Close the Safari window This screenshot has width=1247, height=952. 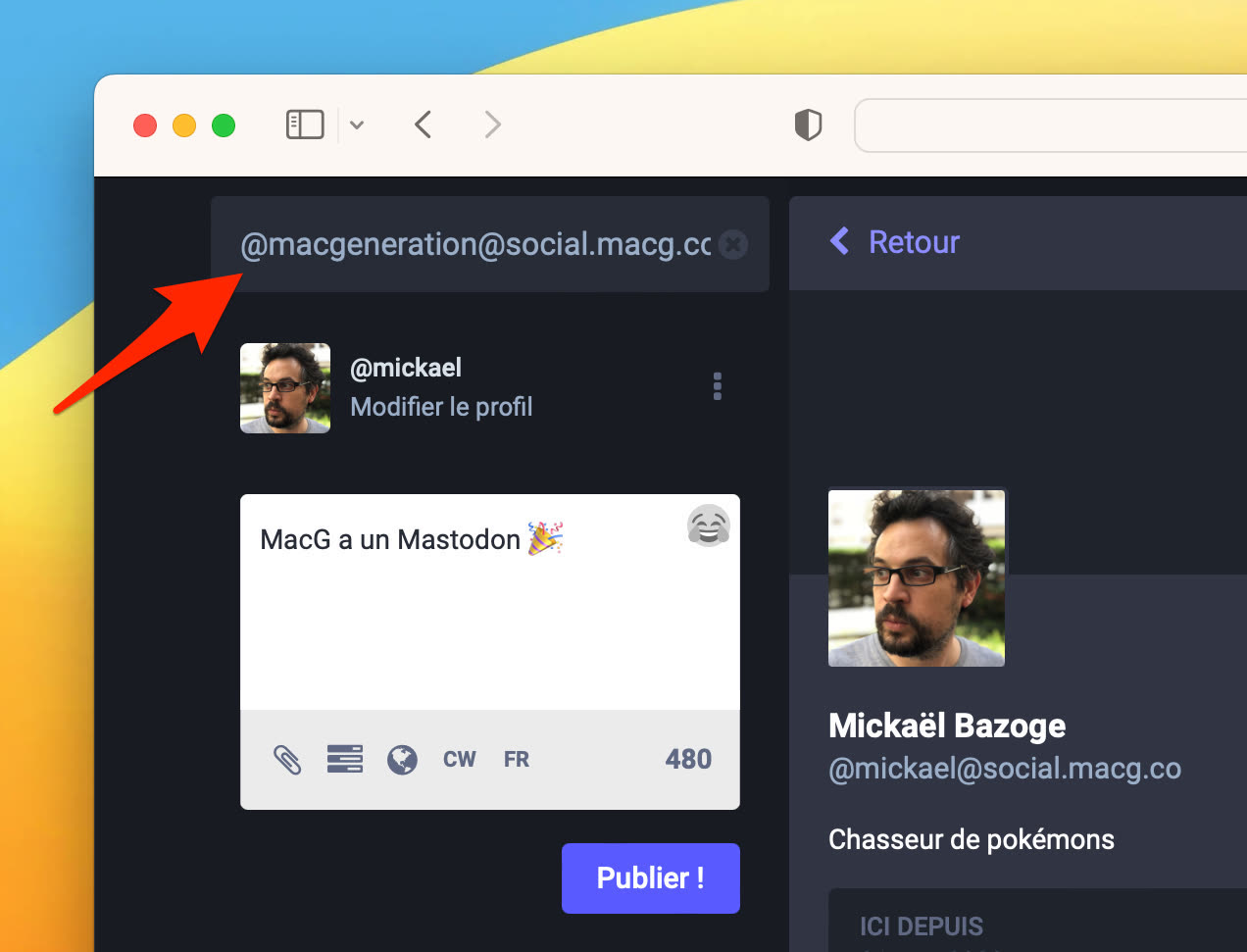(145, 125)
